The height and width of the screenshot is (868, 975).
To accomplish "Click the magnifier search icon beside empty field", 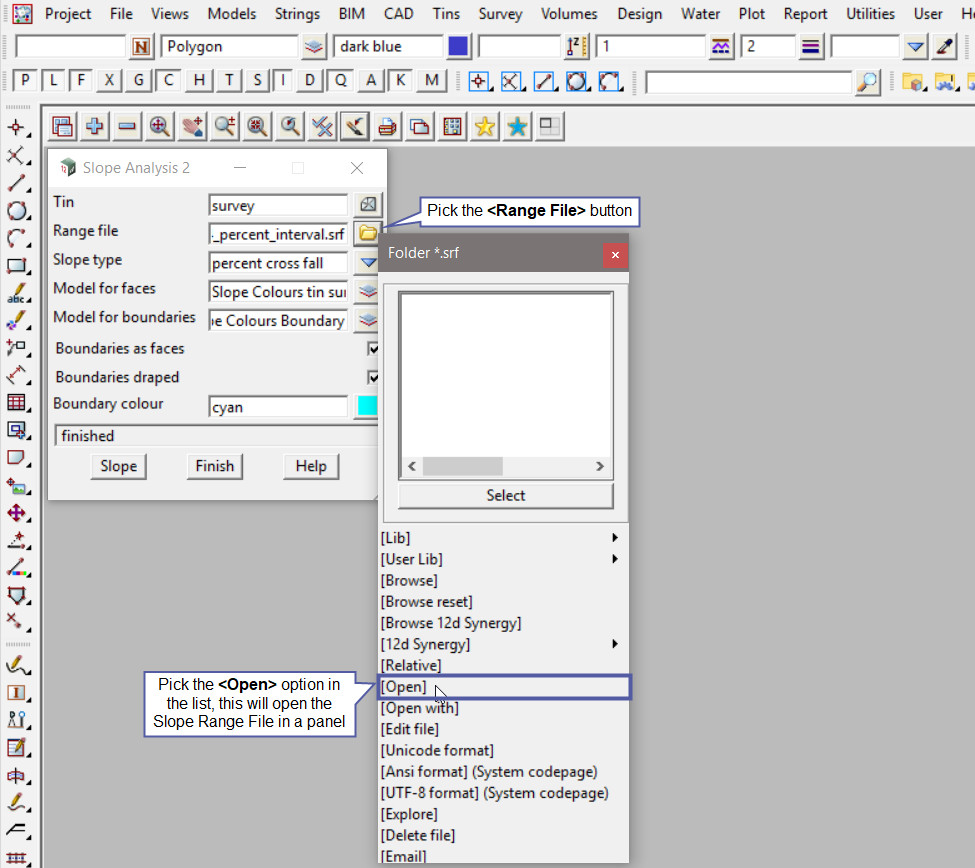I will (868, 82).
